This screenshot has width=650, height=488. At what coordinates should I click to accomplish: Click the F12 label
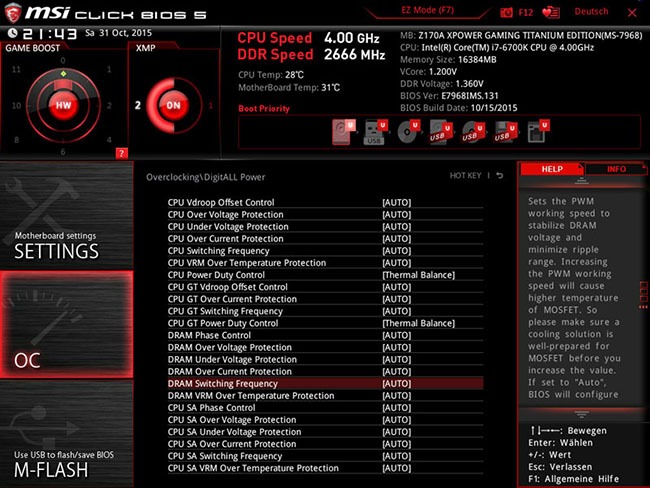(x=526, y=12)
